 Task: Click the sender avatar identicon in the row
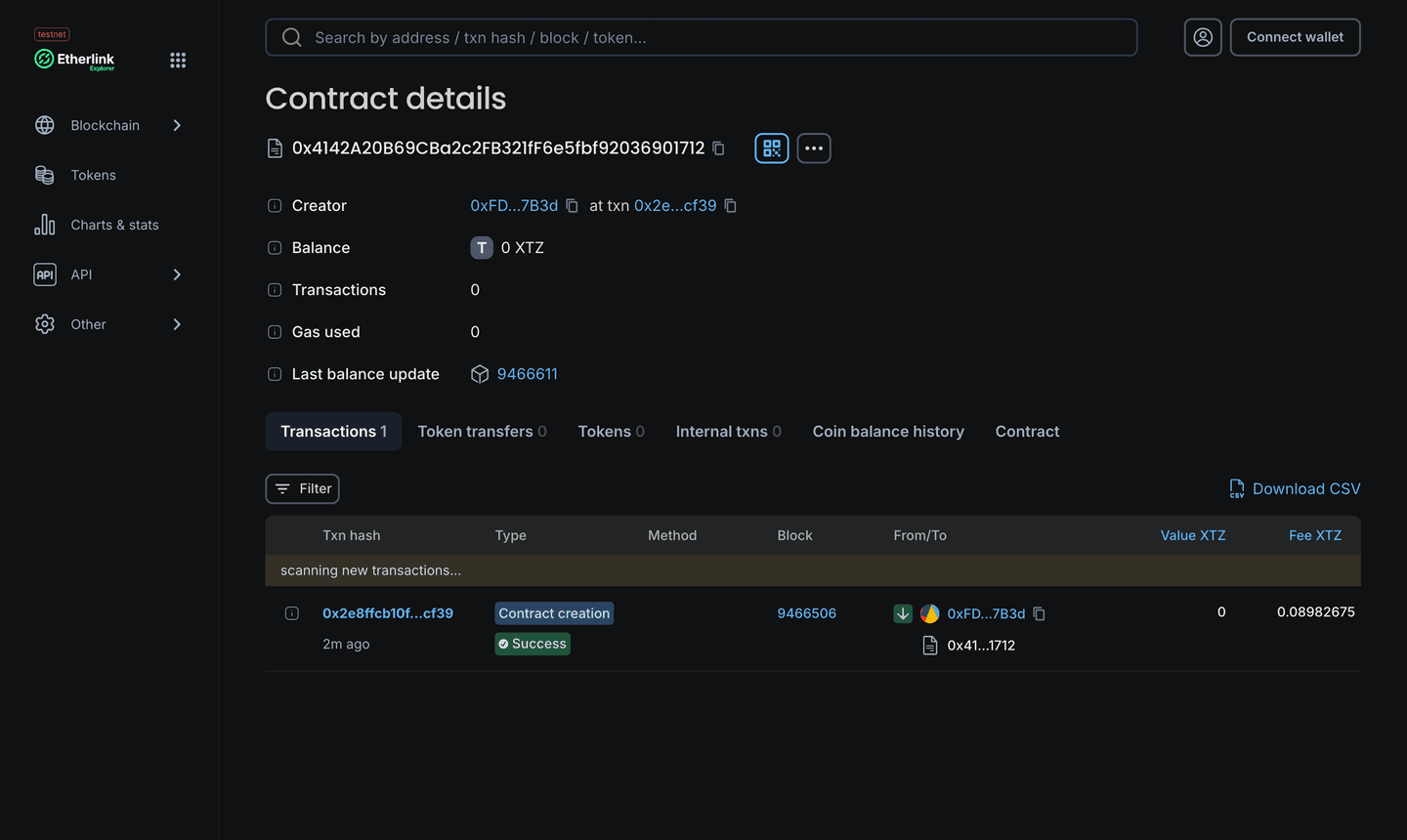tap(930, 613)
